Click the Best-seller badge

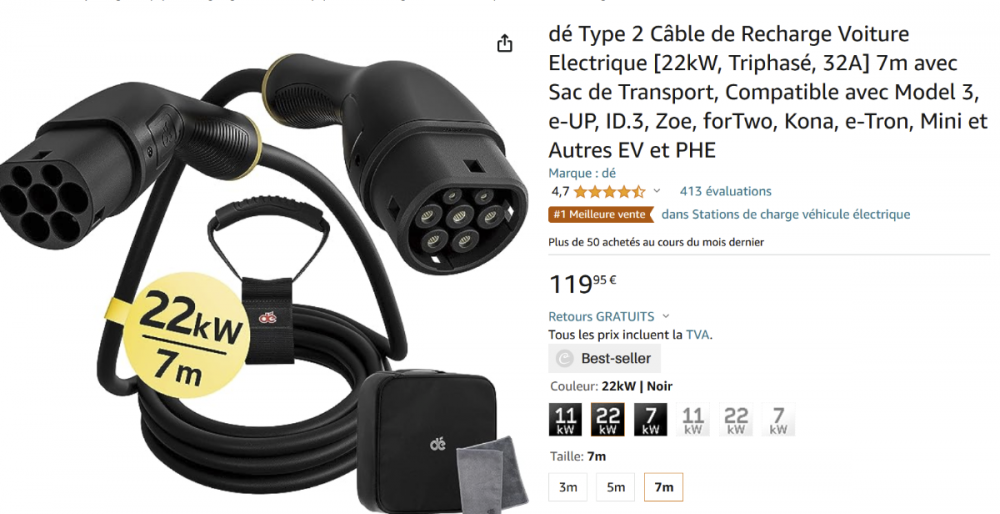coord(605,358)
